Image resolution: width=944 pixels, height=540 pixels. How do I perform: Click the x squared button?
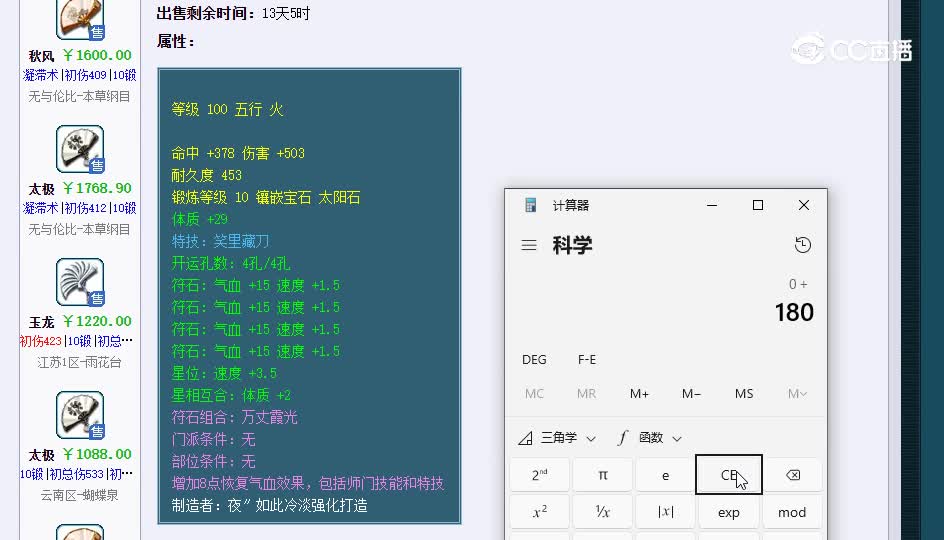click(539, 512)
